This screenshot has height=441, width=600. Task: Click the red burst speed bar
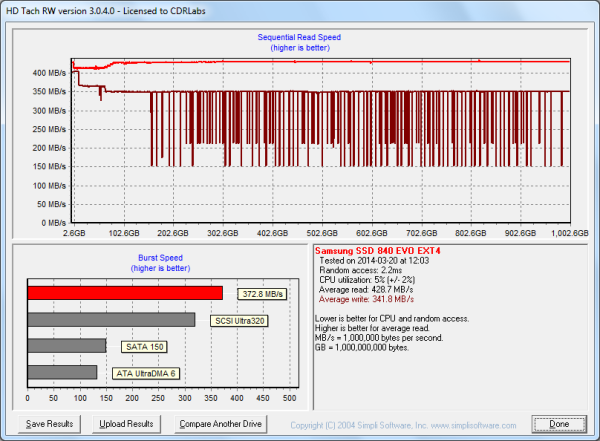pos(125,293)
